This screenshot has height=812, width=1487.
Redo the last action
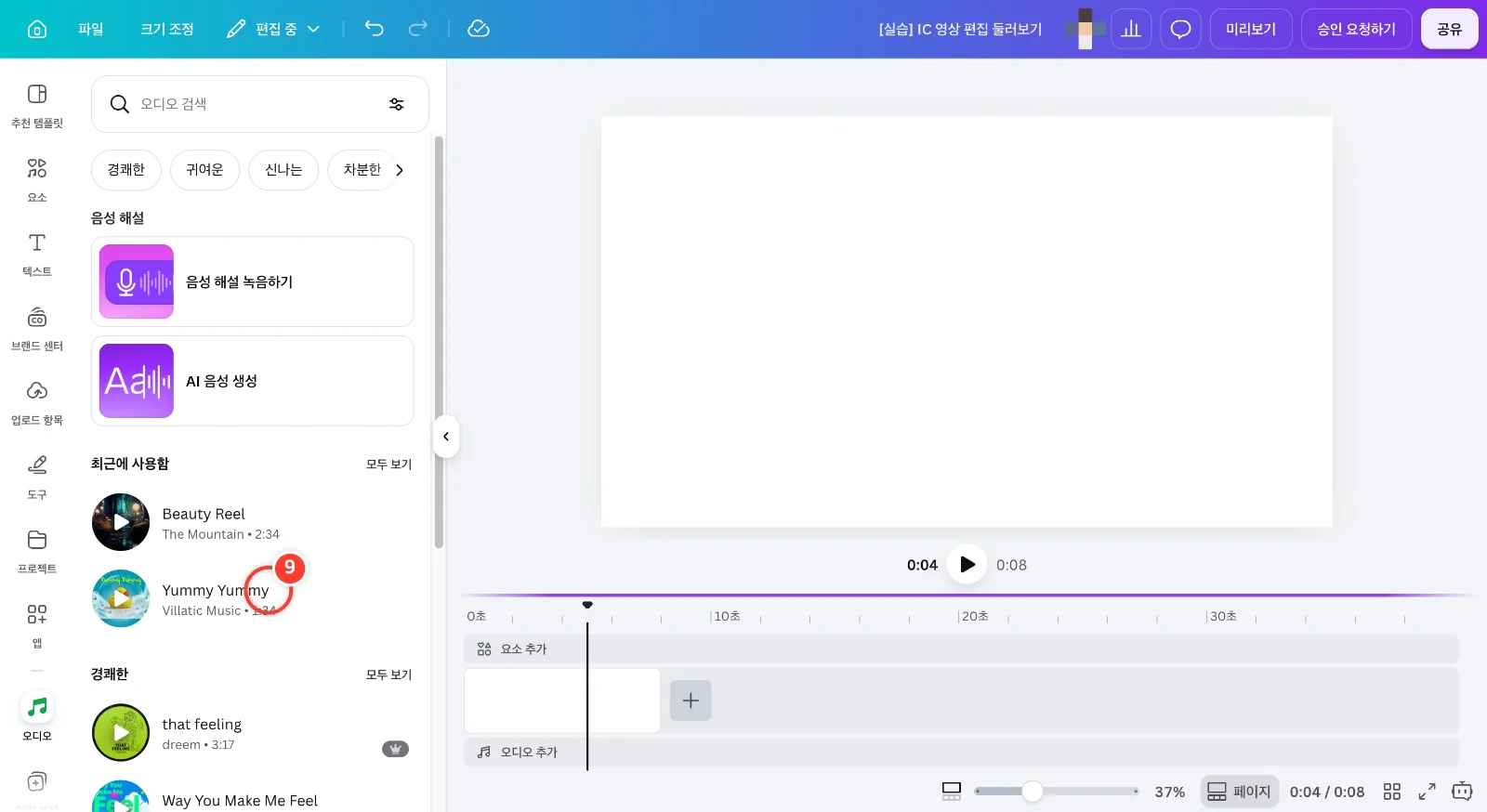(x=418, y=29)
